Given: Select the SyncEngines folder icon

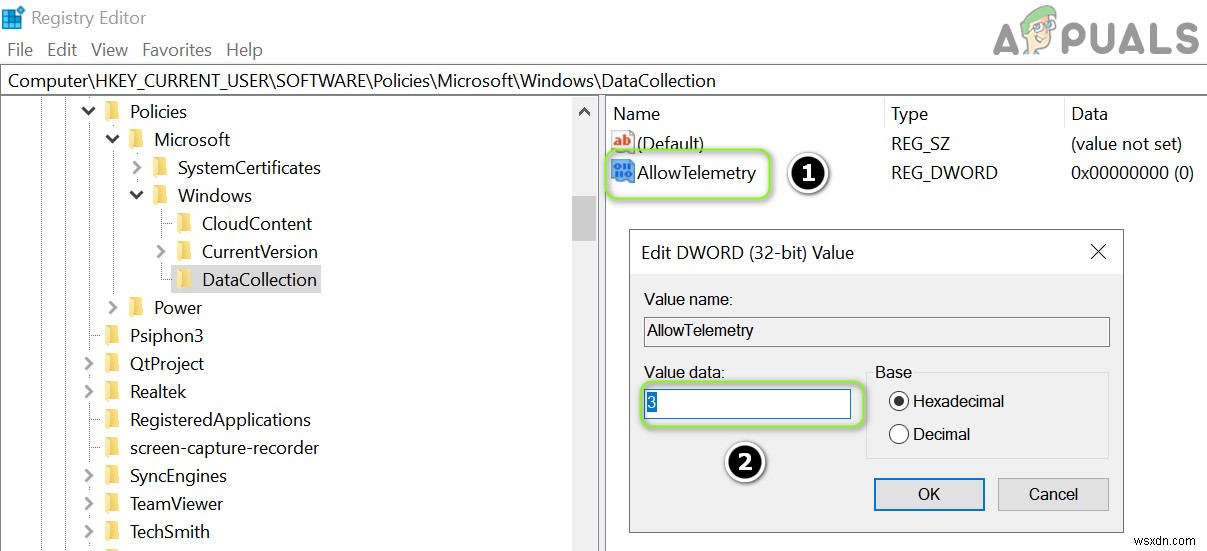Looking at the screenshot, I should click(112, 475).
